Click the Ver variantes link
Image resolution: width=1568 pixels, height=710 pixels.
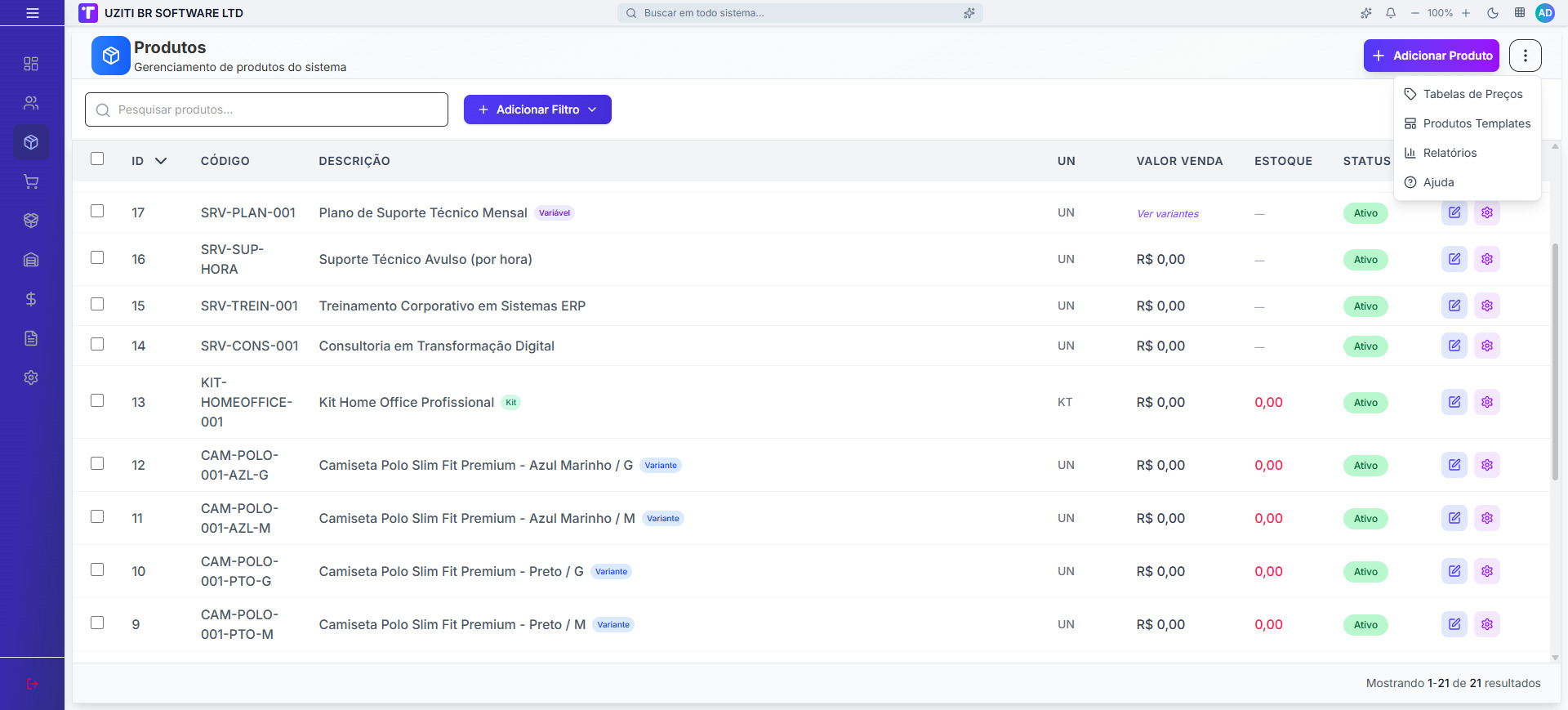point(1168,214)
